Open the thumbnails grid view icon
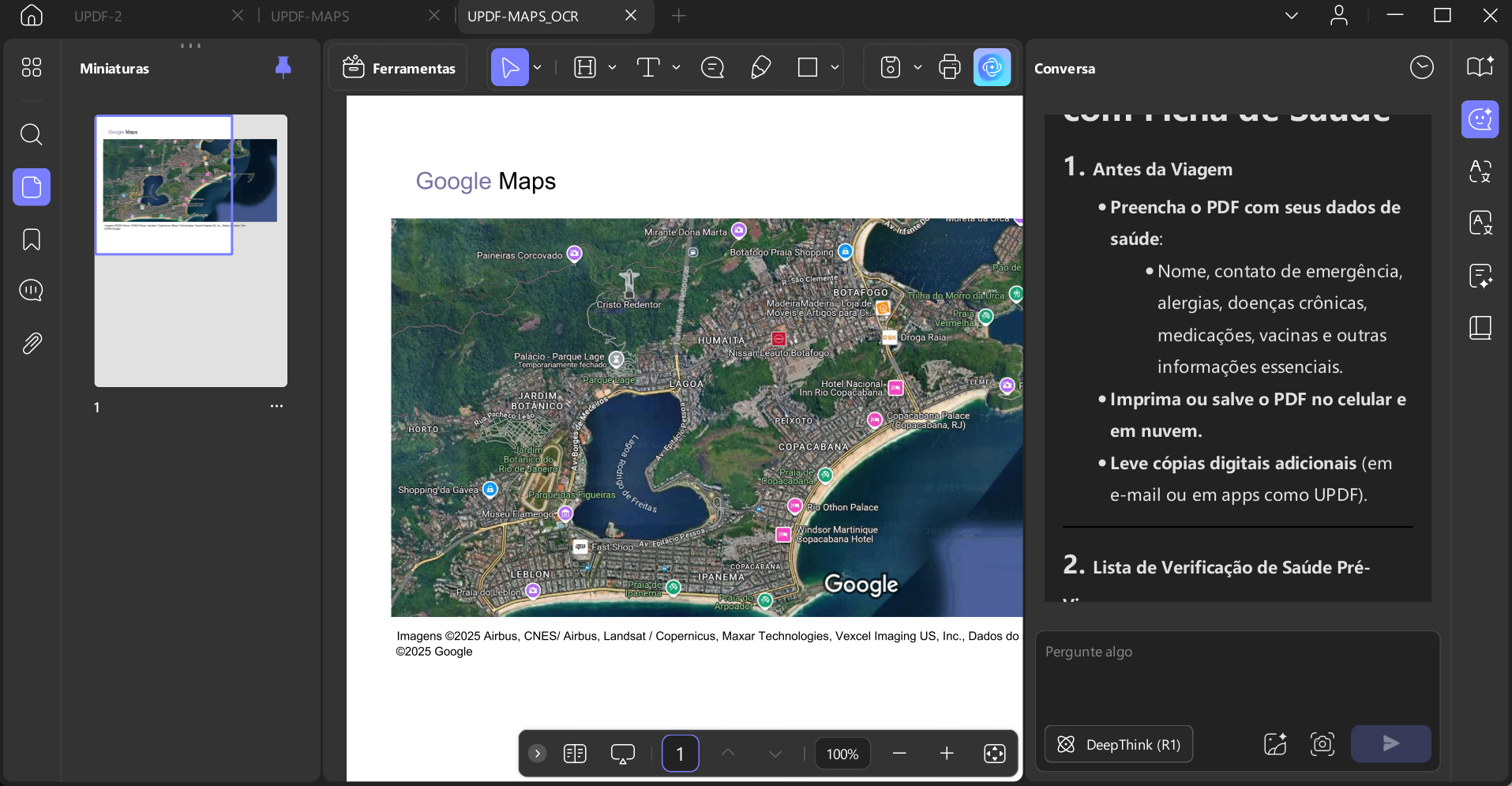The width and height of the screenshot is (1512, 786). click(32, 67)
